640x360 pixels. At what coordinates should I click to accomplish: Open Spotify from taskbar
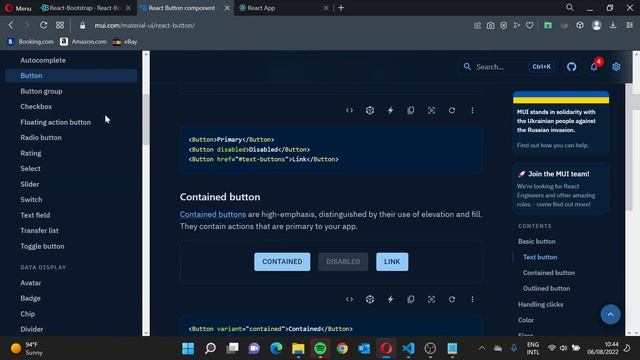click(x=320, y=348)
